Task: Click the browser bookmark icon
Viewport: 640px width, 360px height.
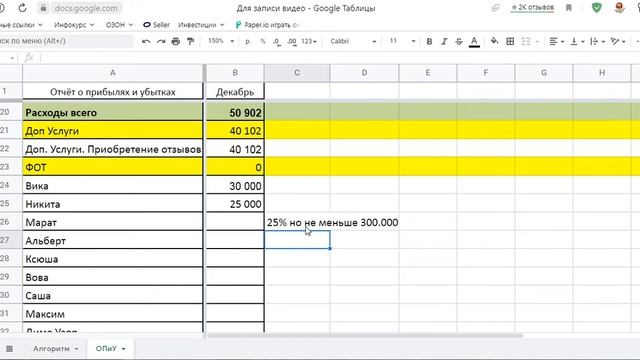Action: [569, 8]
